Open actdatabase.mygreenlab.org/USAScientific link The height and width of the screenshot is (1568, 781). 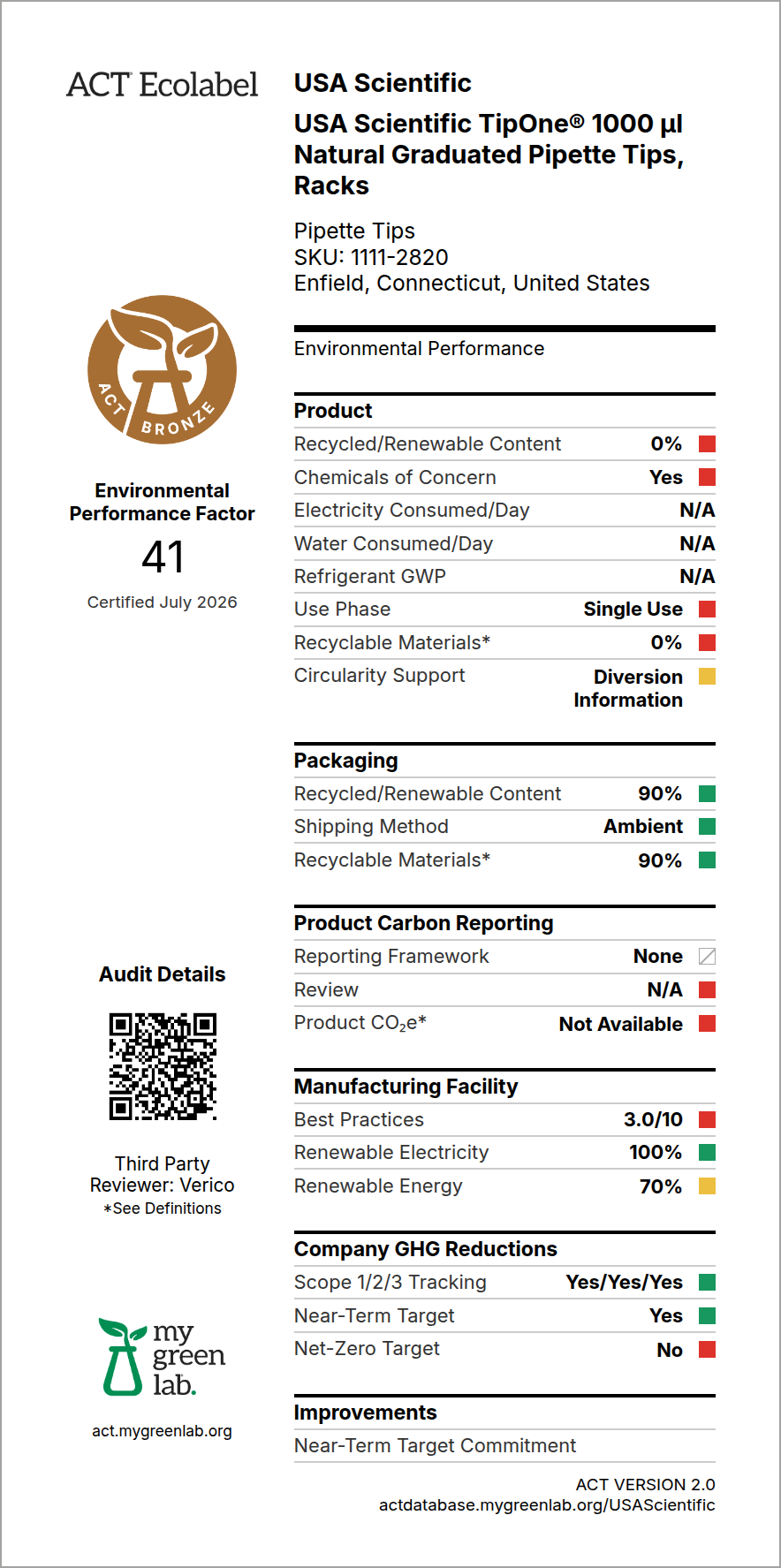(x=547, y=1505)
